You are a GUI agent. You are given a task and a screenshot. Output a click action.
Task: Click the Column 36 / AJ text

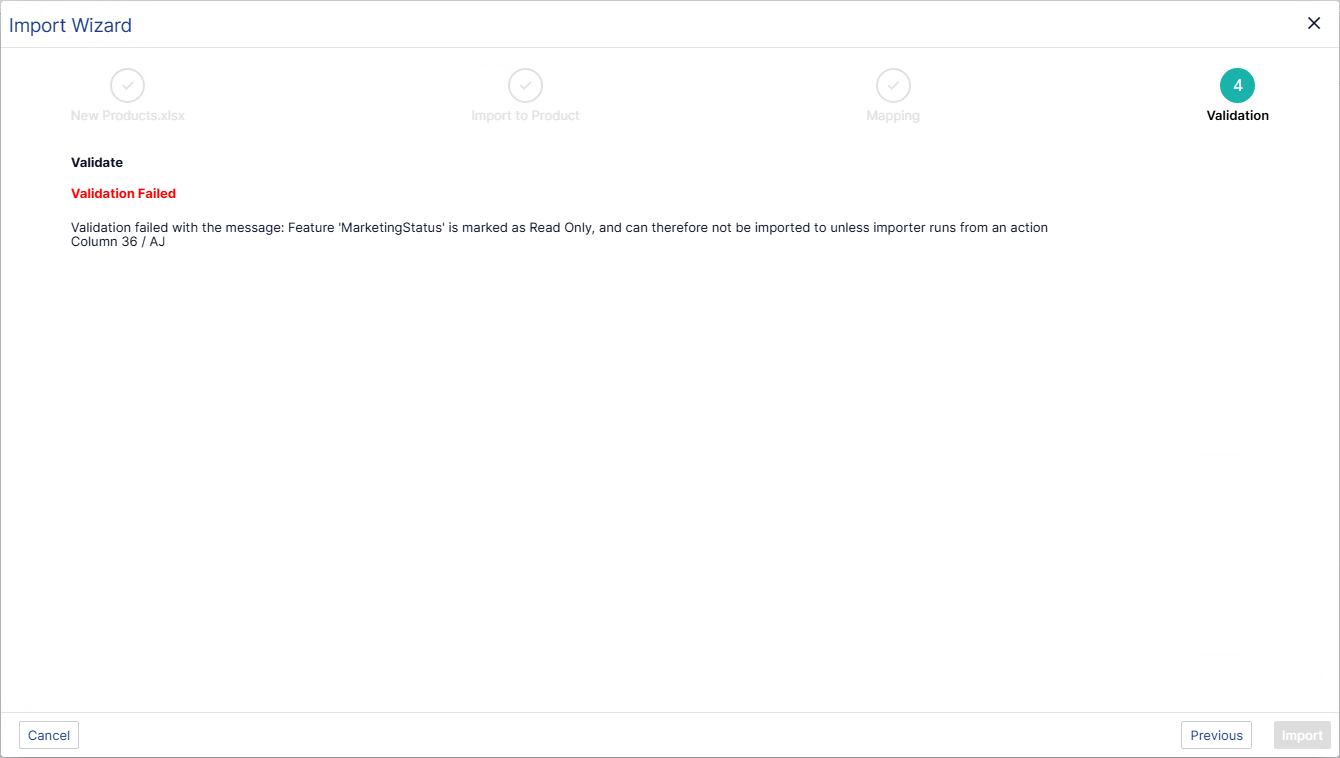tap(118, 242)
